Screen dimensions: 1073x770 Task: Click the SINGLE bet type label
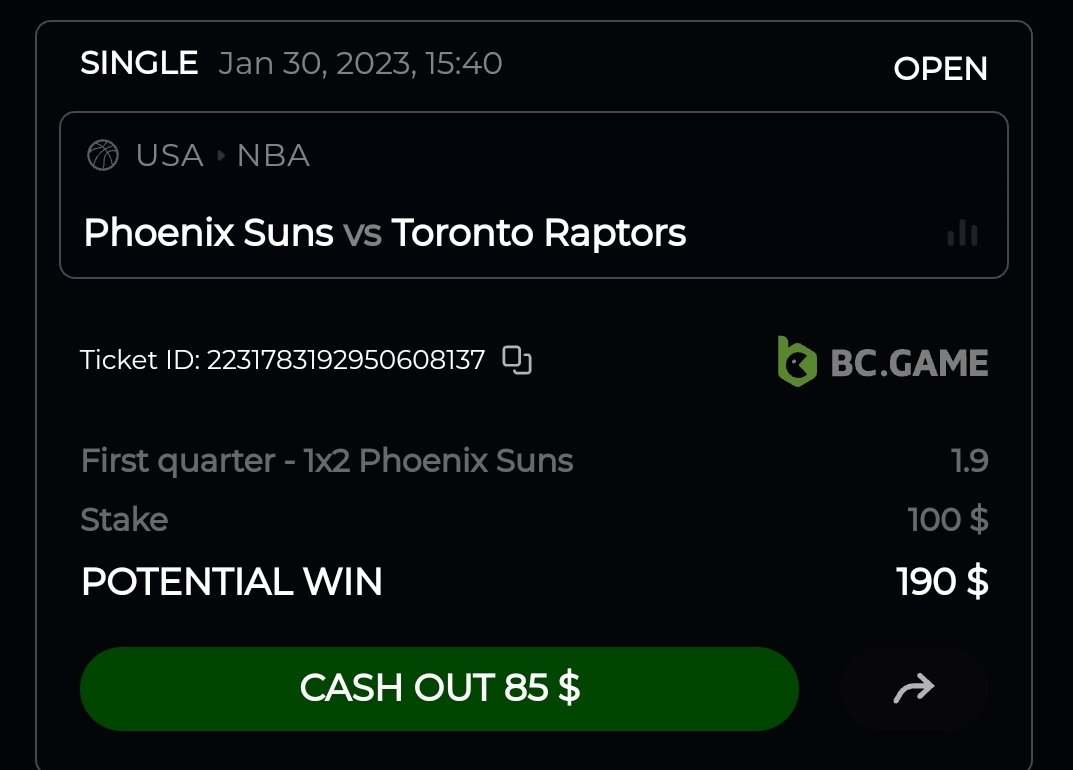pos(139,64)
